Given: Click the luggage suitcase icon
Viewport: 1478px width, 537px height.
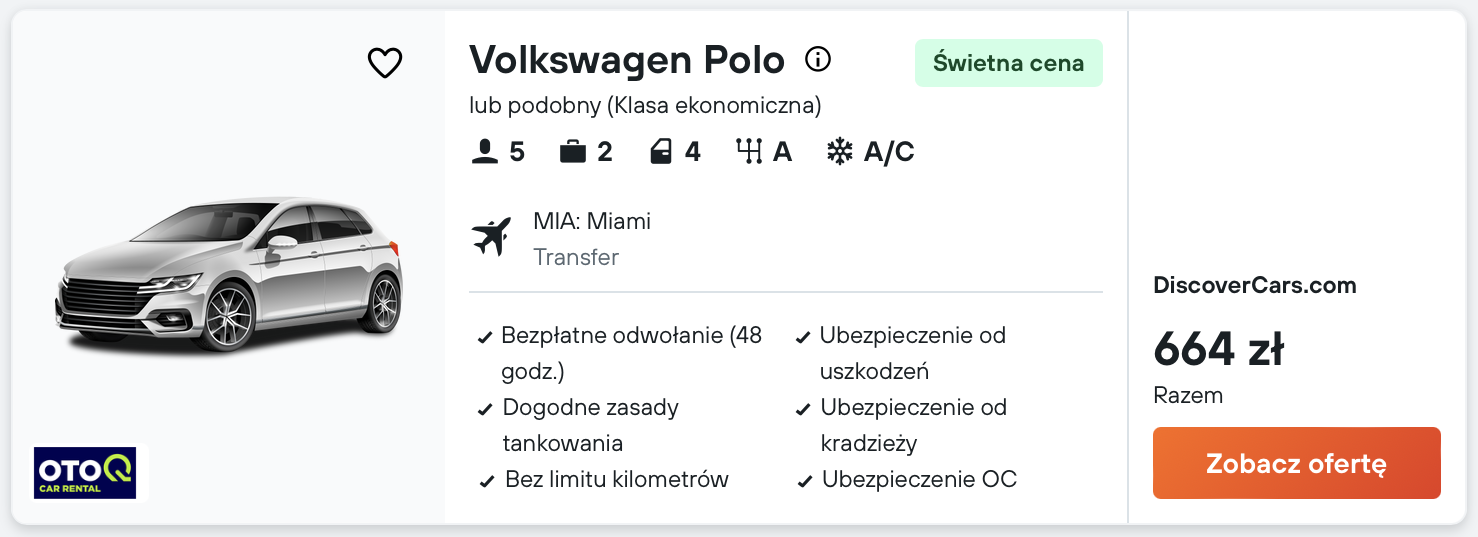Looking at the screenshot, I should coord(573,152).
